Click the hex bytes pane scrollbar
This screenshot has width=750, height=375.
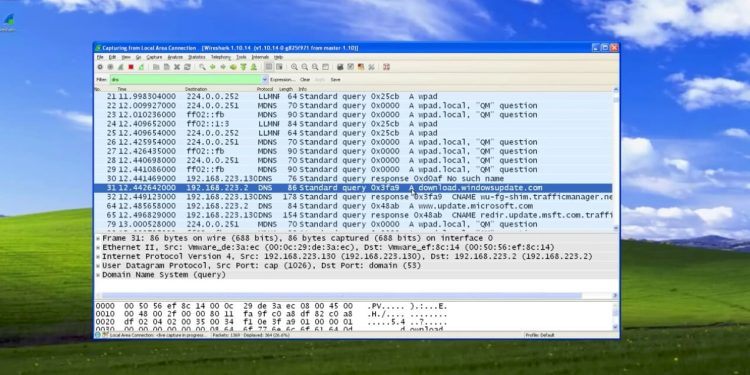click(x=616, y=316)
